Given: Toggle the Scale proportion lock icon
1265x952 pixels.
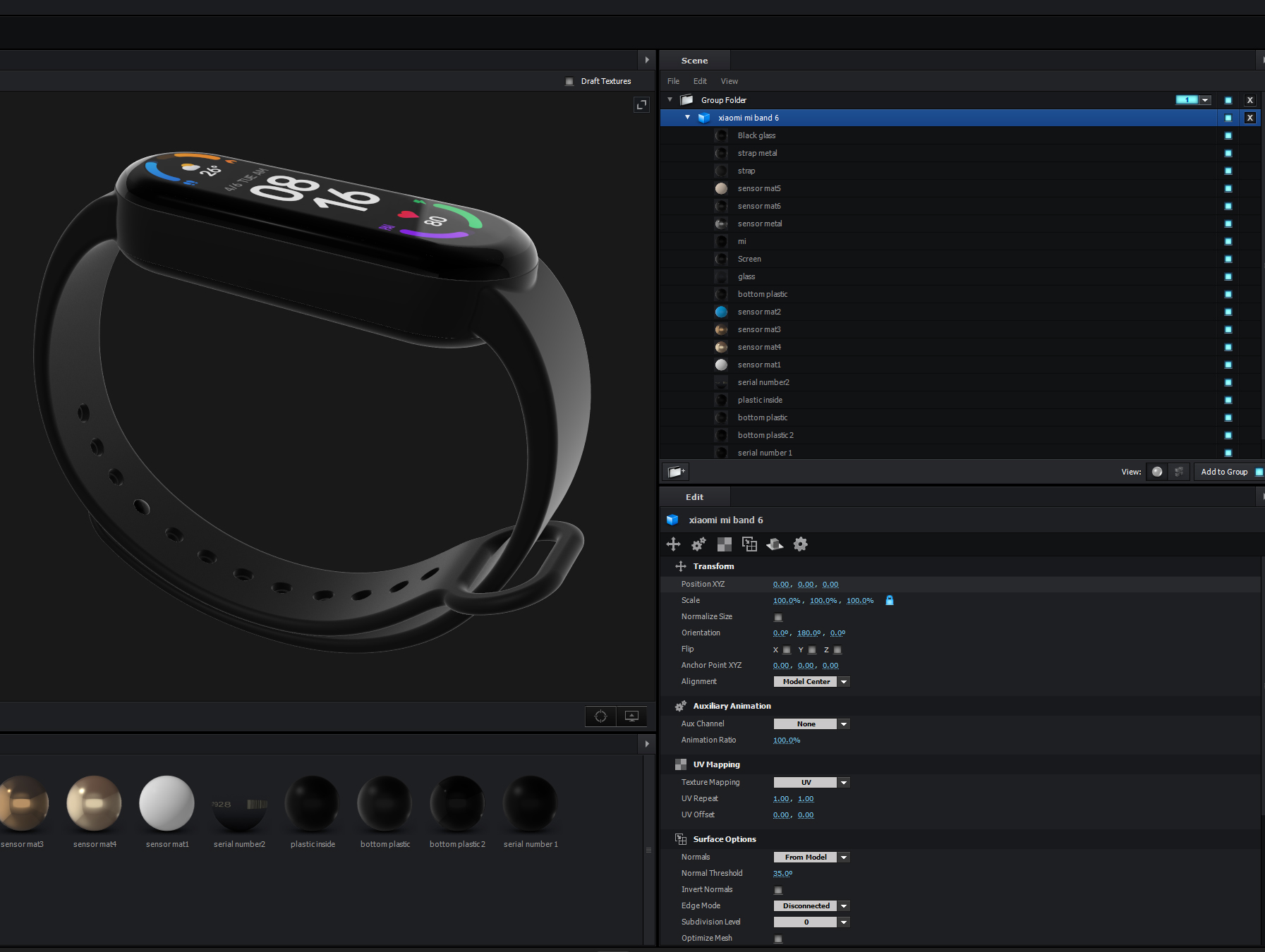Looking at the screenshot, I should coord(890,600).
